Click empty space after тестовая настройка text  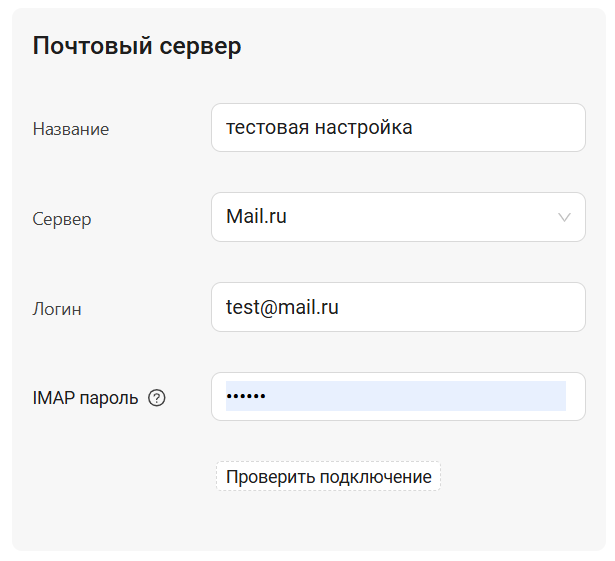[x=500, y=128]
